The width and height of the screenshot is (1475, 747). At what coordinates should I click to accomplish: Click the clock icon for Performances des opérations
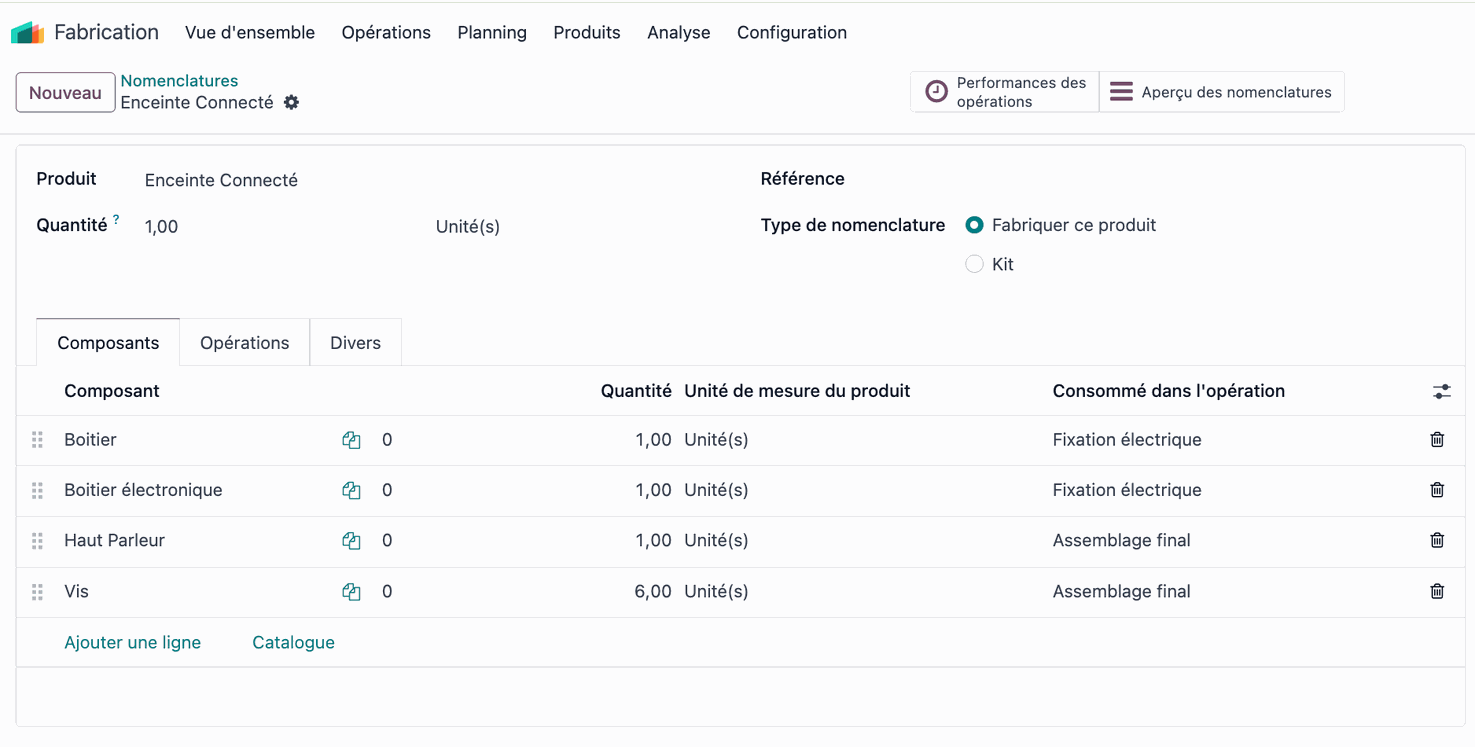[936, 92]
